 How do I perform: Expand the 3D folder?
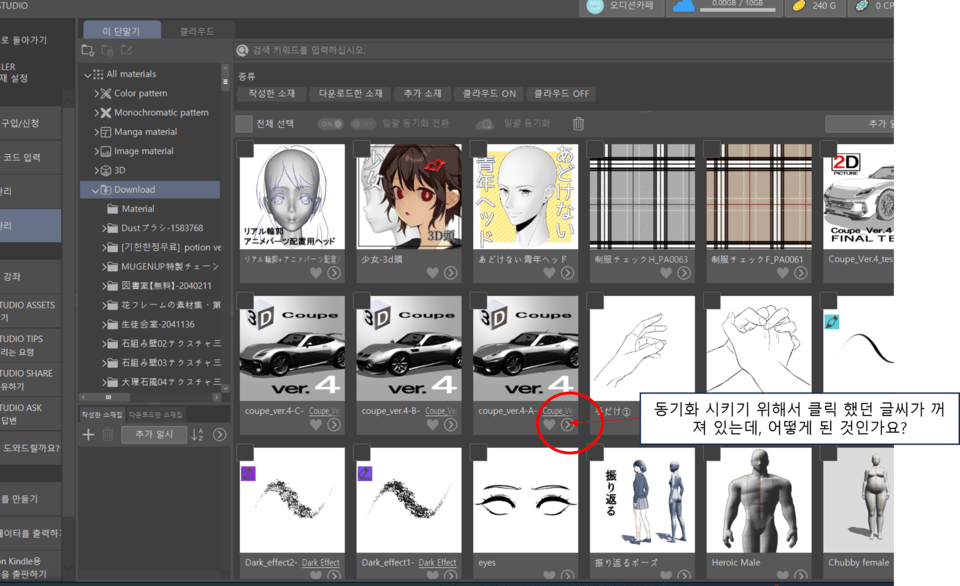pyautogui.click(x=96, y=170)
